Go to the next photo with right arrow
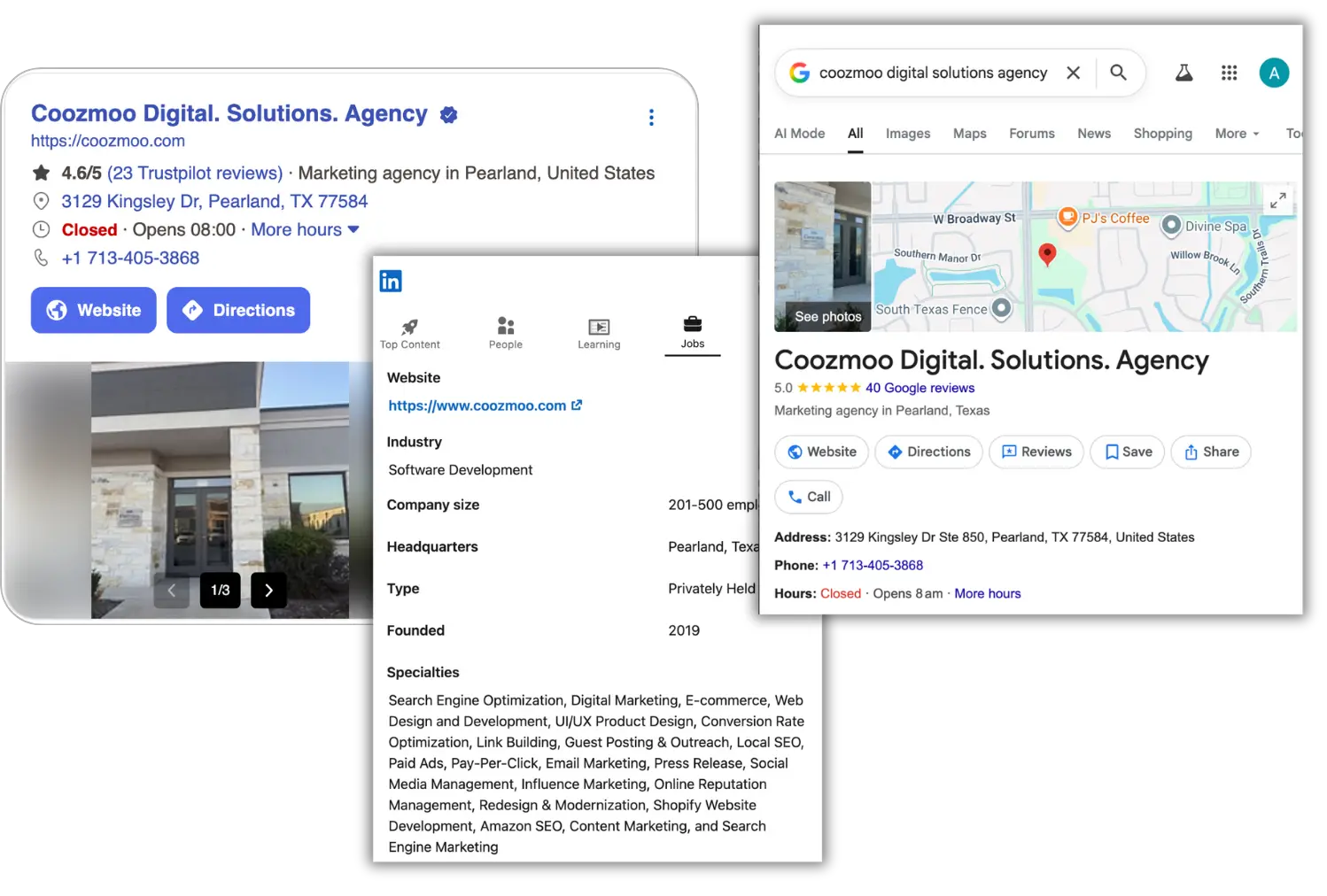The image size is (1327, 896). click(268, 591)
